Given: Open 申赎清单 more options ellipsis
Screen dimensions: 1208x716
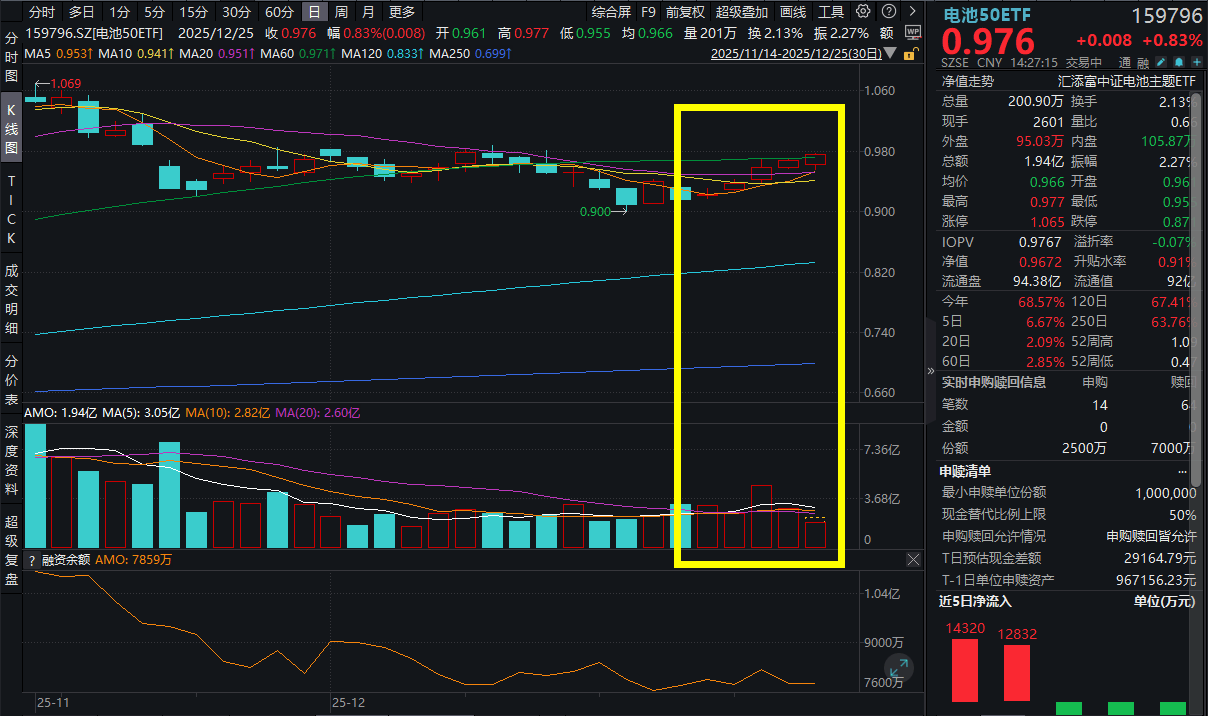Looking at the screenshot, I should coord(1182,471).
